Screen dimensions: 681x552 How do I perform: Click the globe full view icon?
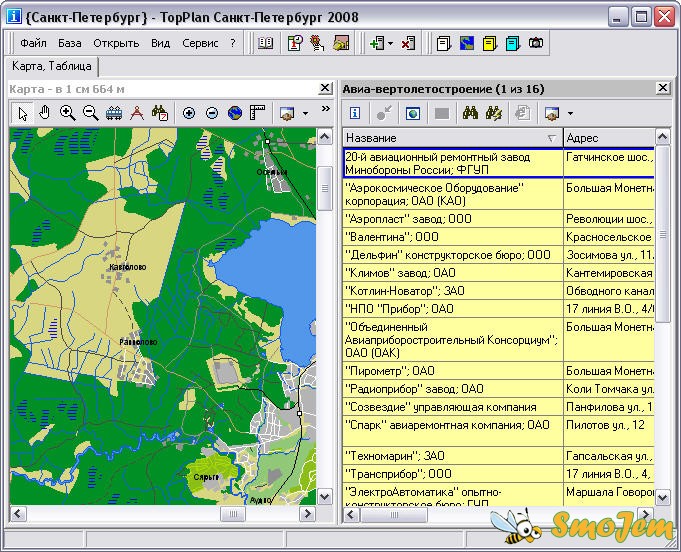pos(235,113)
